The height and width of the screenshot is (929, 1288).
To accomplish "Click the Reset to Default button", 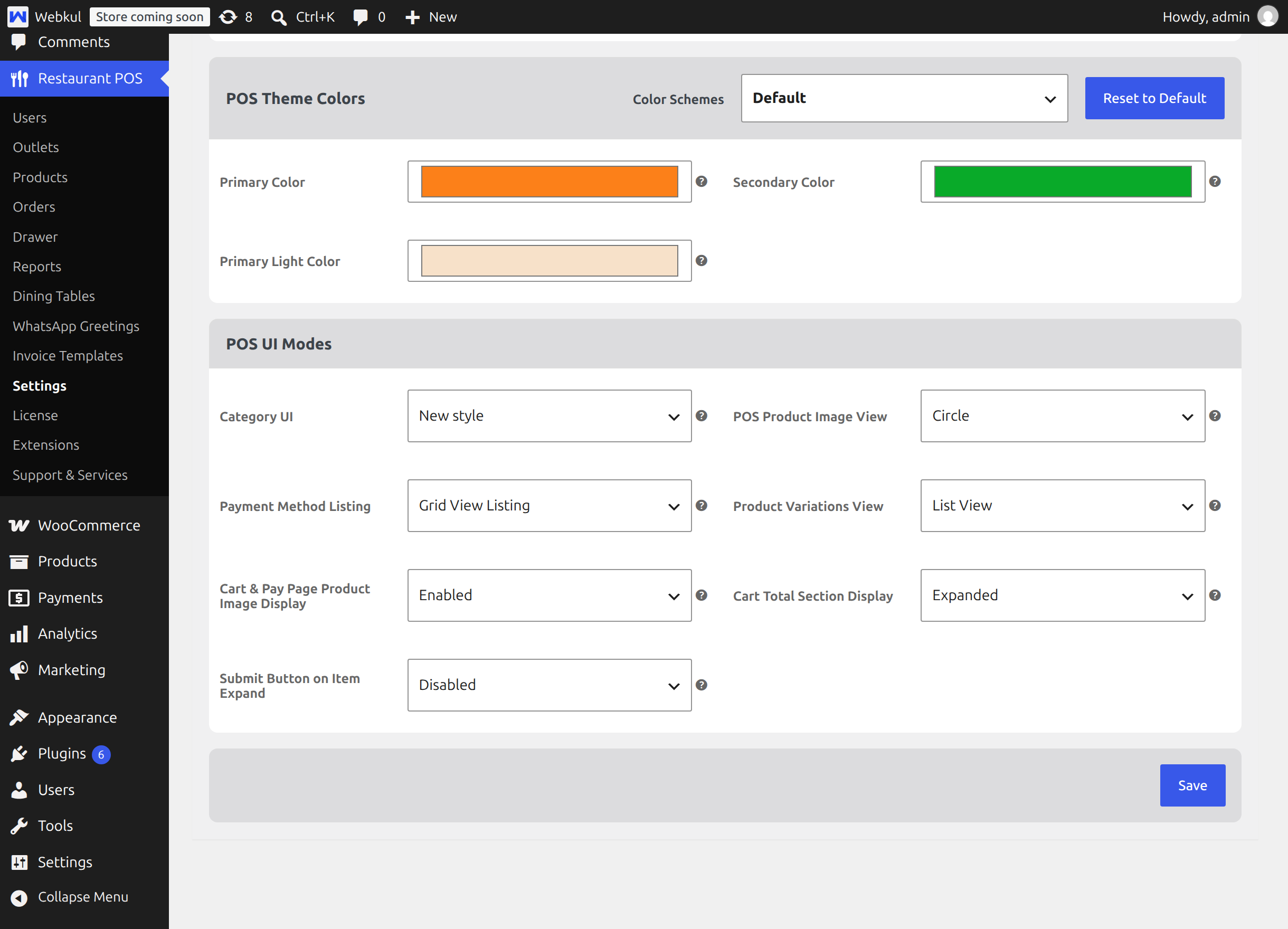I will [1154, 98].
